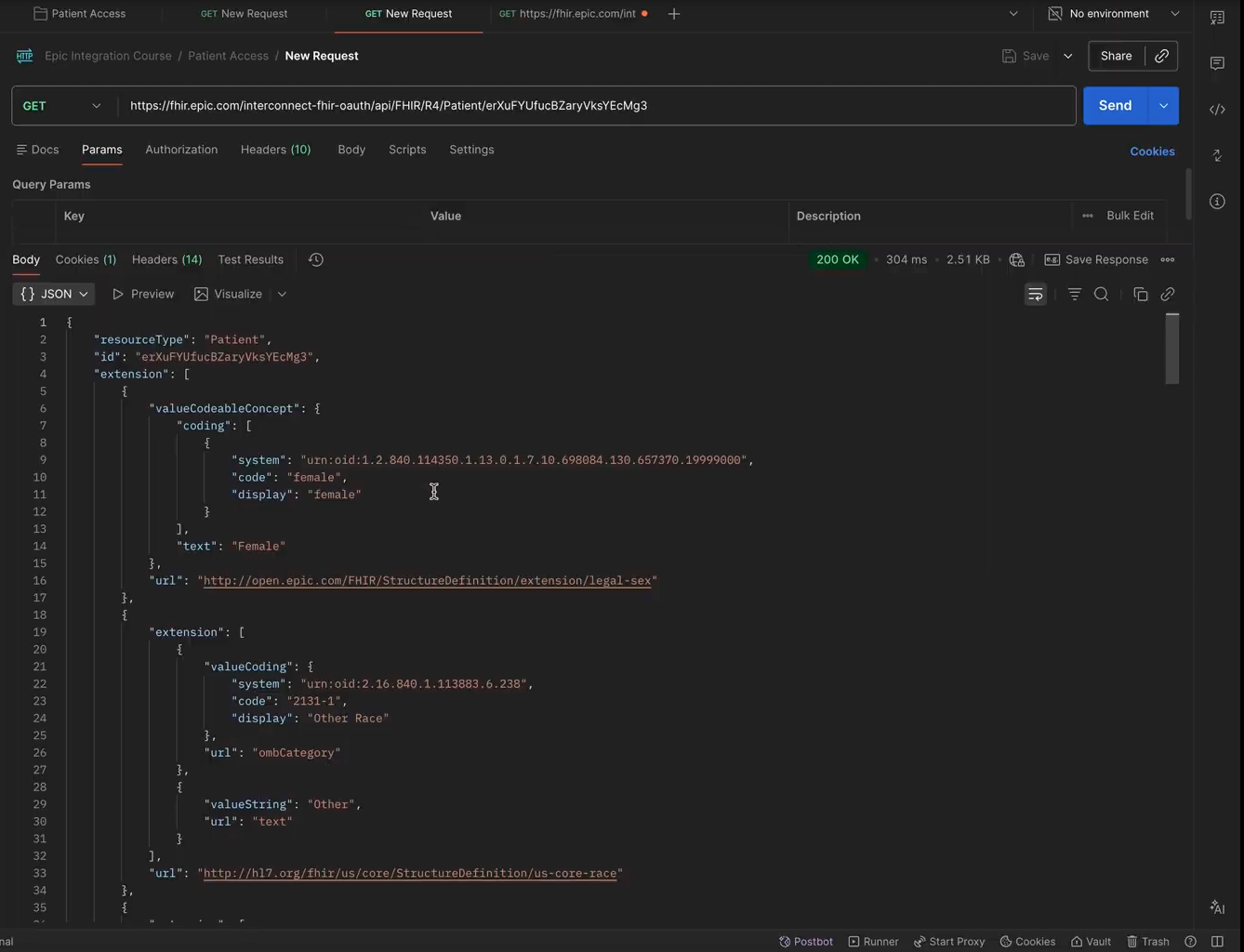Send the GET request

(1116, 106)
